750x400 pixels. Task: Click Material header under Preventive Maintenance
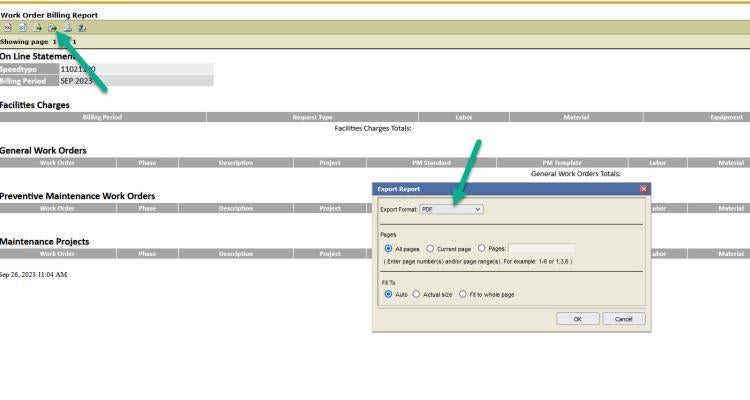click(x=719, y=208)
